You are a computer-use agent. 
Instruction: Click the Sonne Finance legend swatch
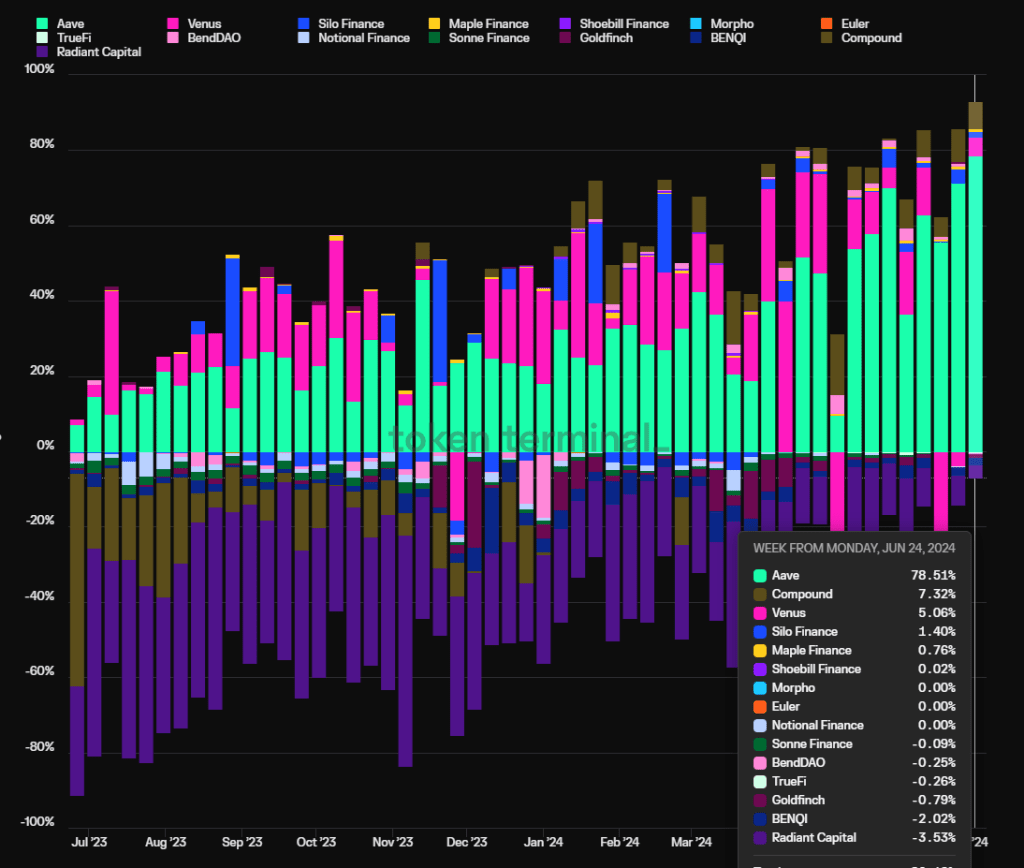pyautogui.click(x=434, y=38)
